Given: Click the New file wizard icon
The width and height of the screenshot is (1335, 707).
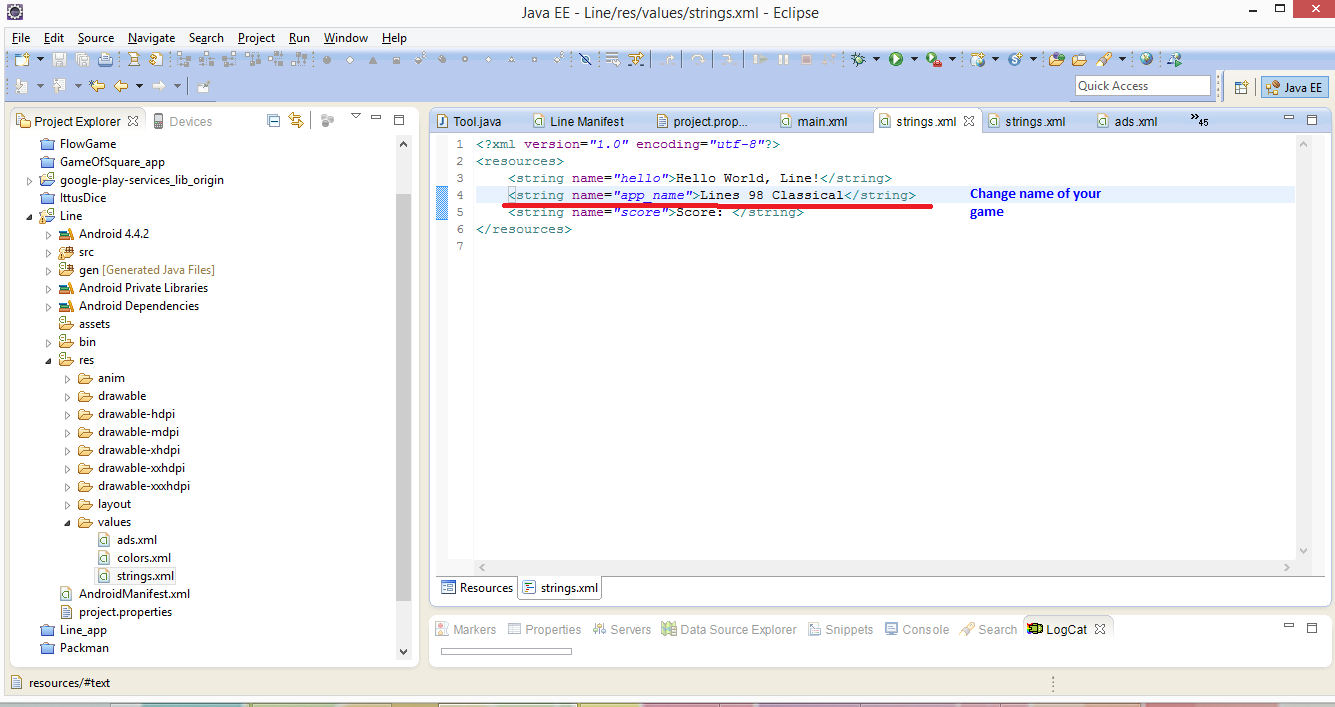Looking at the screenshot, I should point(22,60).
